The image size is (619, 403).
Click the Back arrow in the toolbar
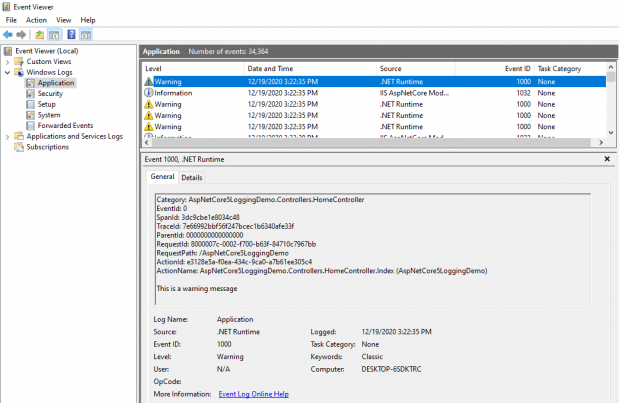8,34
